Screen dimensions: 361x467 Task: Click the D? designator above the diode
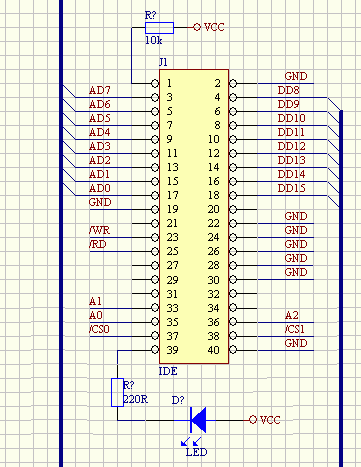point(178,400)
